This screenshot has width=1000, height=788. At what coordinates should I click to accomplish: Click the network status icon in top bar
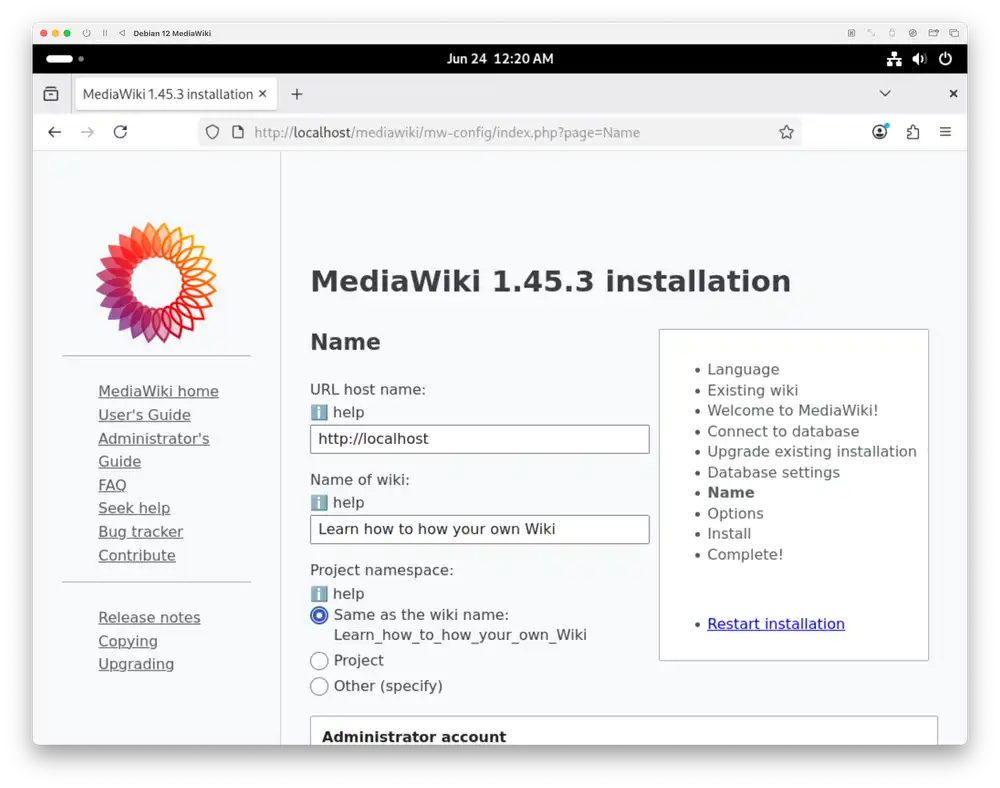pos(894,59)
